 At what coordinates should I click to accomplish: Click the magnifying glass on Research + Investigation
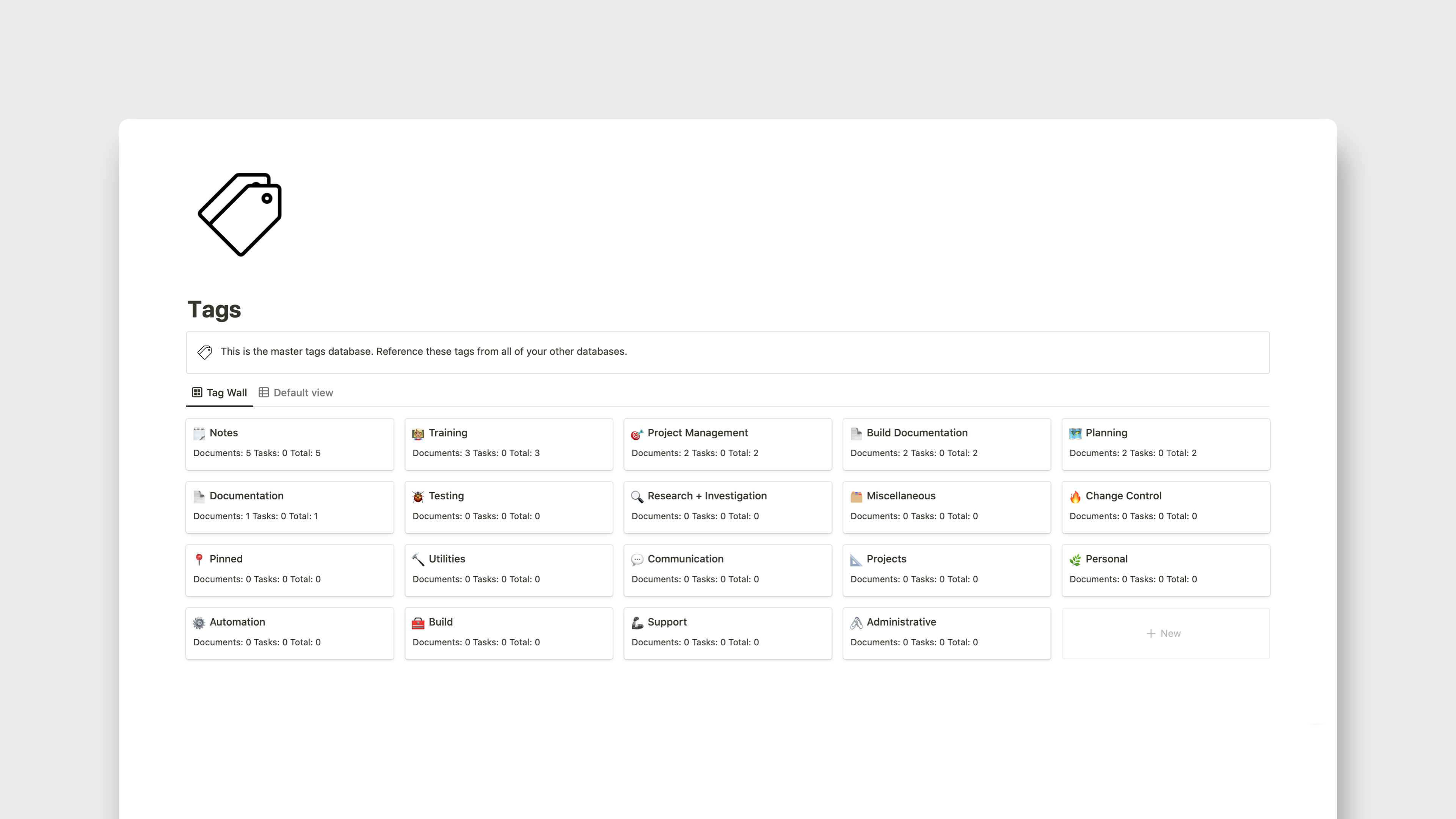click(x=637, y=496)
